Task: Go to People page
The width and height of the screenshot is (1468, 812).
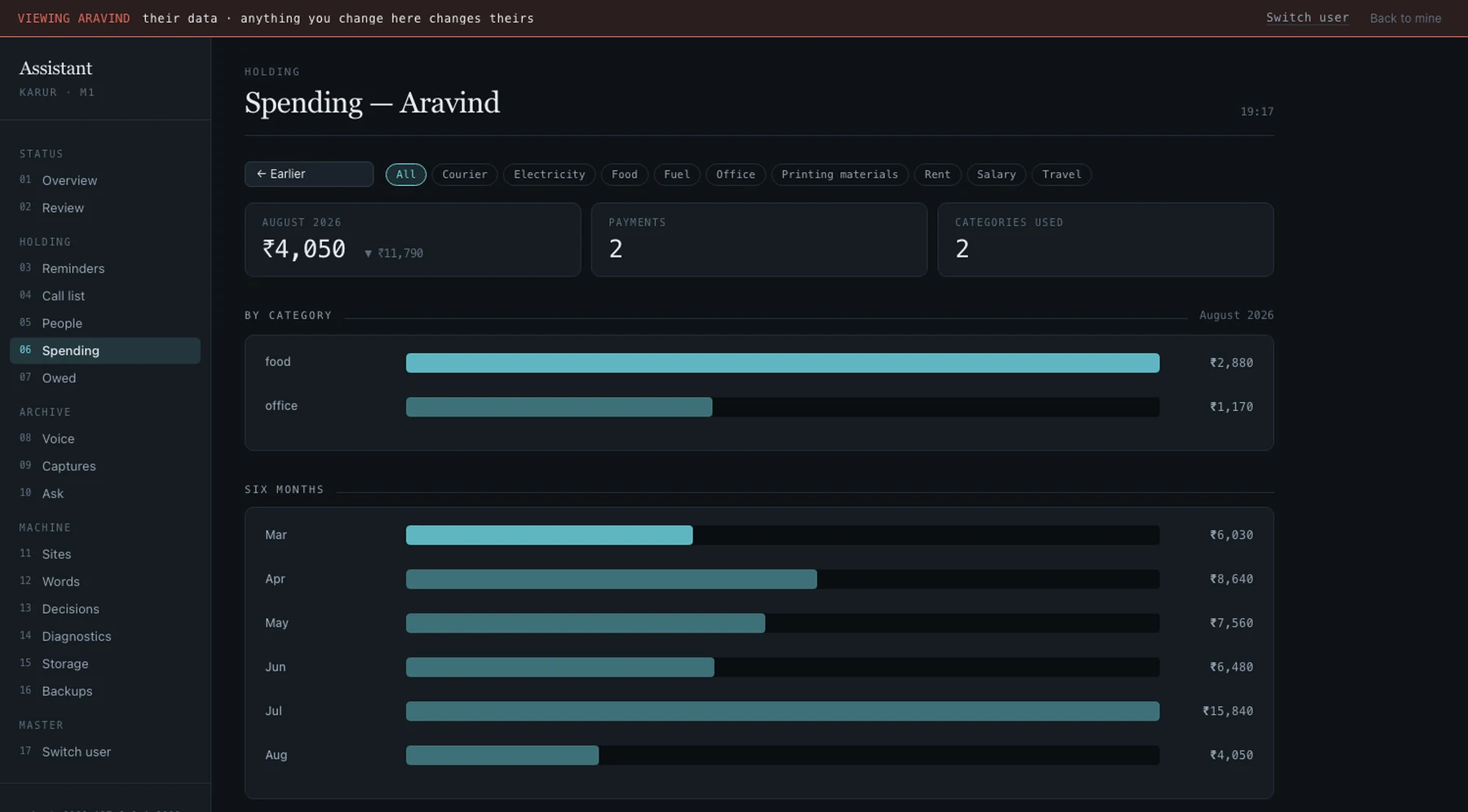Action: pyautogui.click(x=105, y=323)
